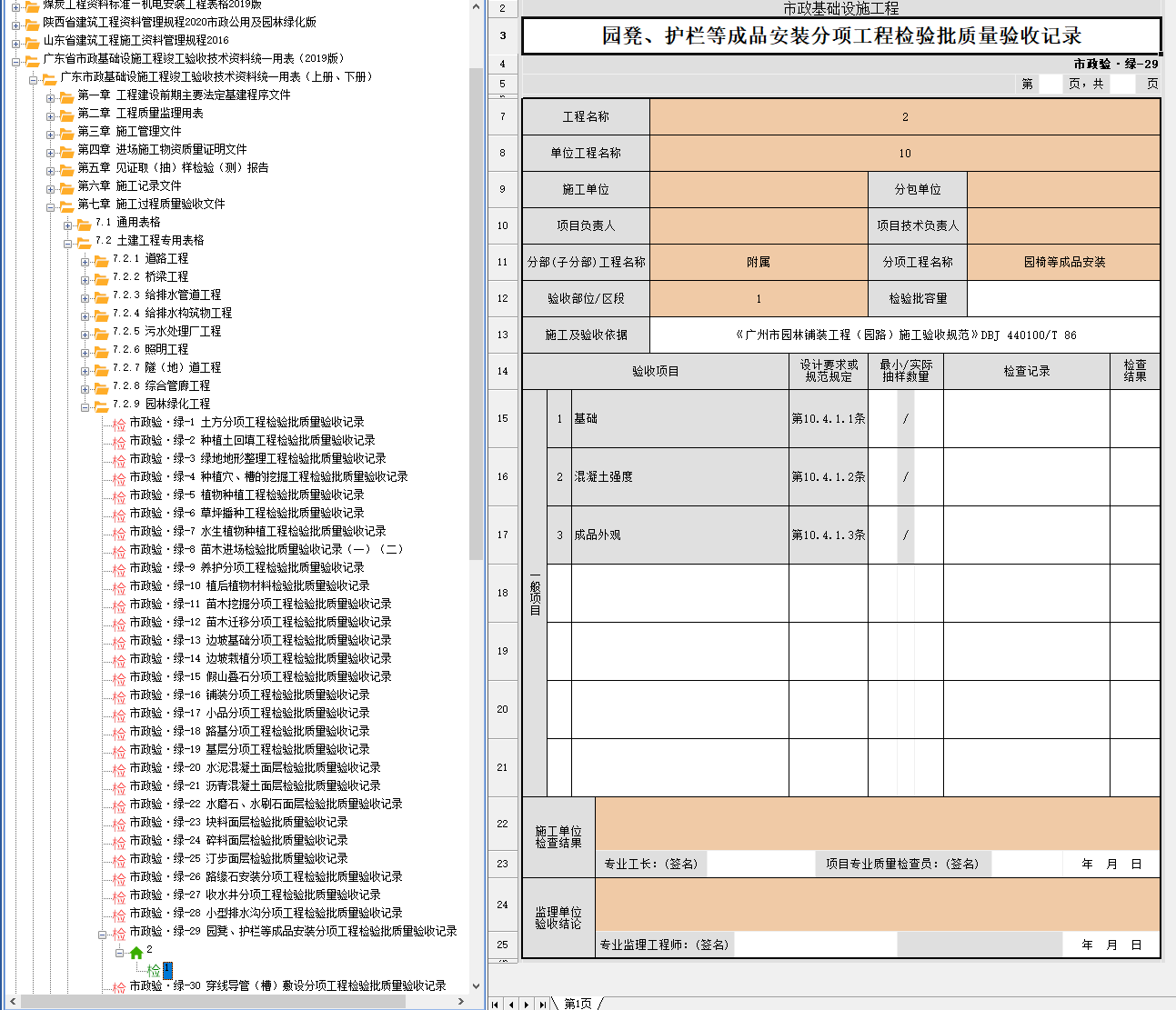
Task: Collapse 第七章 施工过程质量验收文件 node
Action: 51,205
